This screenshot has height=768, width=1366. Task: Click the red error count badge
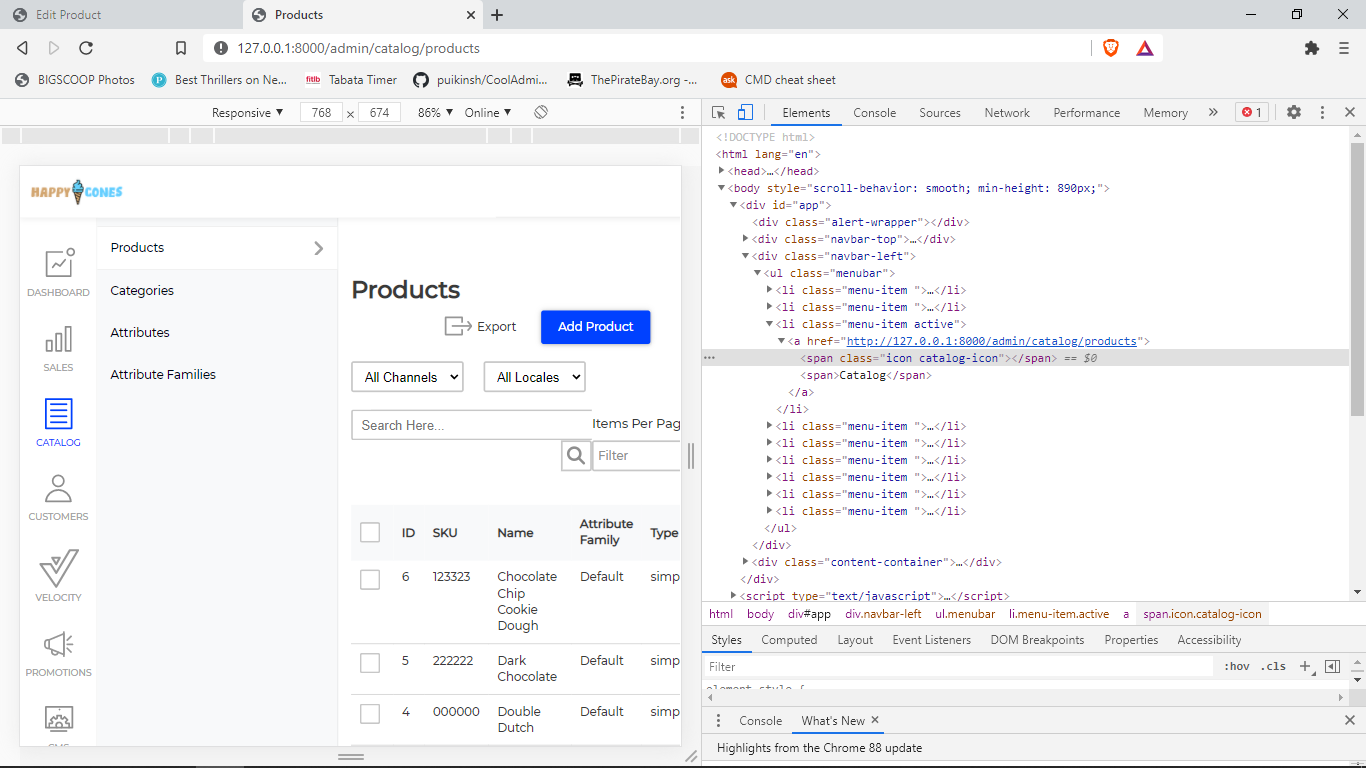(1251, 112)
